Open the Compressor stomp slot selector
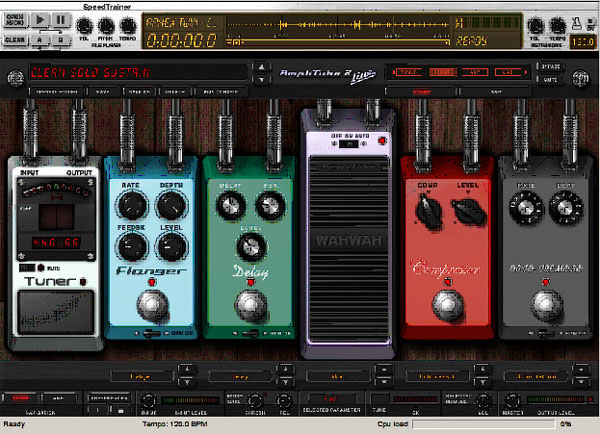The height and width of the screenshot is (434, 600). point(437,377)
